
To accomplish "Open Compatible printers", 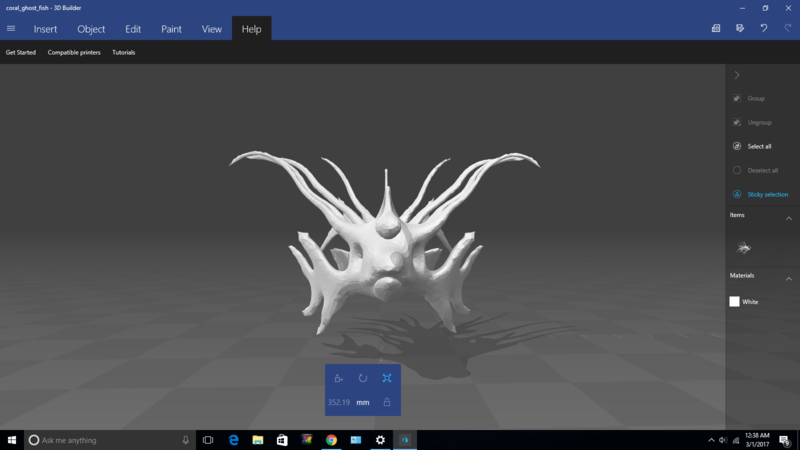I will (74, 52).
